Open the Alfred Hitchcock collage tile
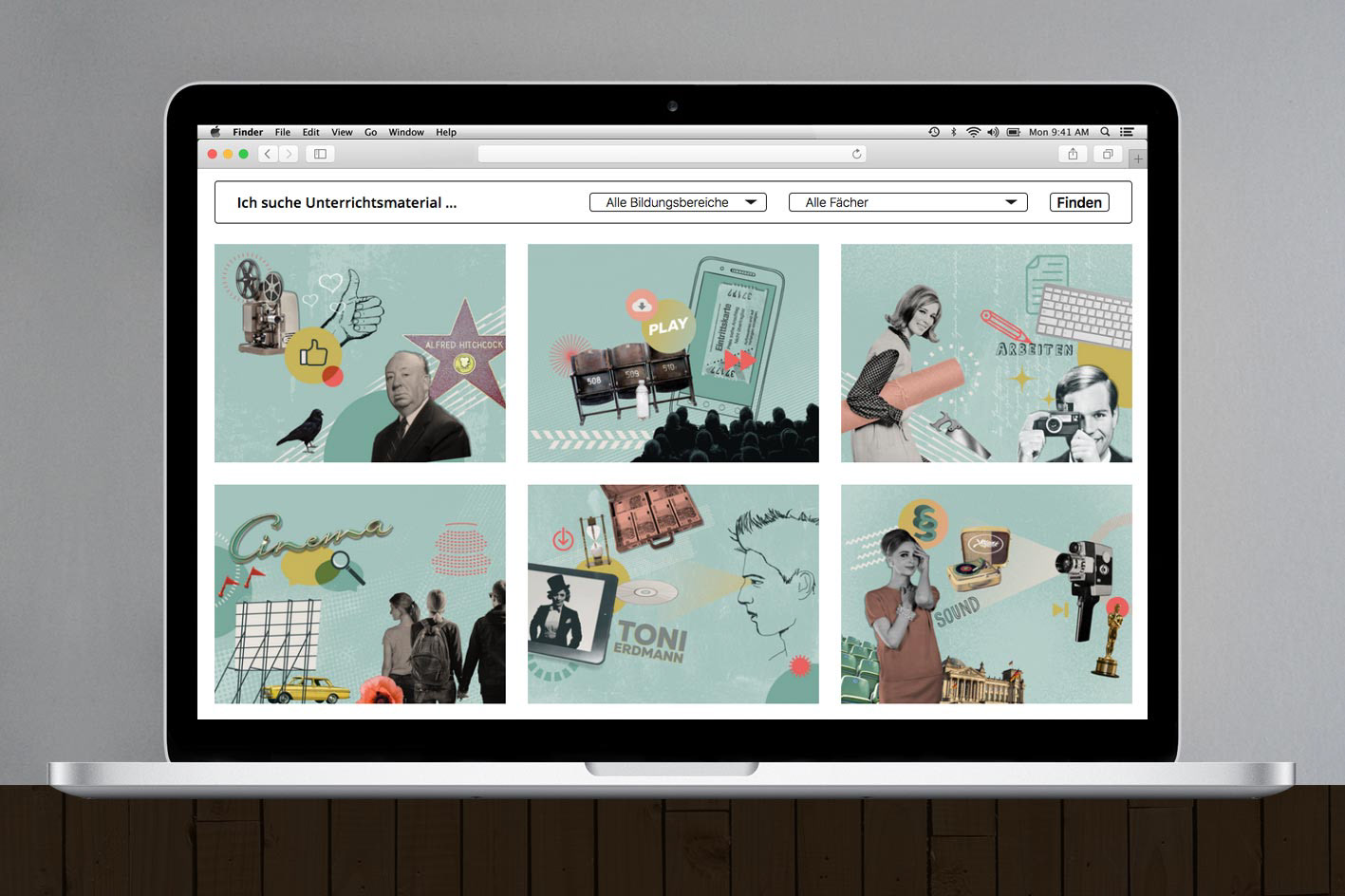Image resolution: width=1345 pixels, height=896 pixels. tap(360, 353)
